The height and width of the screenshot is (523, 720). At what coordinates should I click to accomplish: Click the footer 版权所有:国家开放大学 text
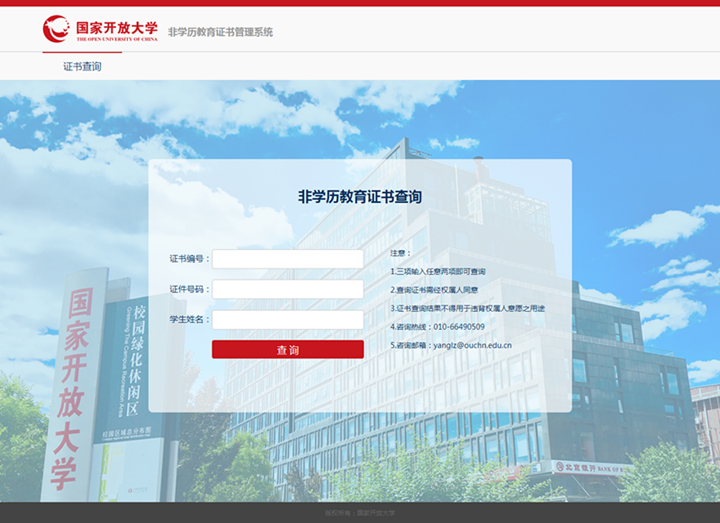tap(360, 513)
